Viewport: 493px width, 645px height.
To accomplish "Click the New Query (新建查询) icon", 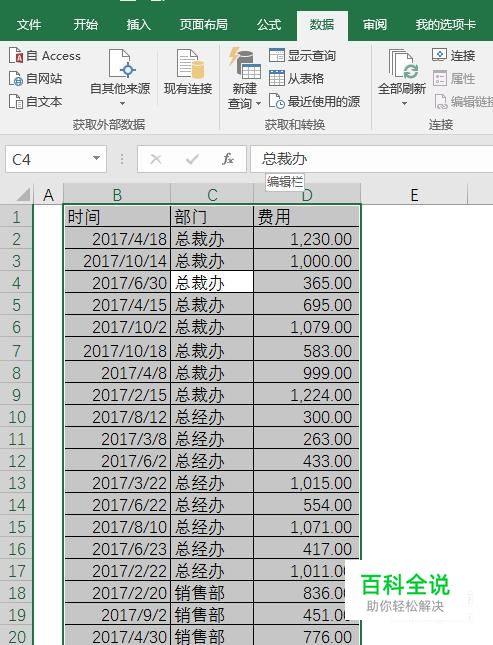I will click(244, 64).
